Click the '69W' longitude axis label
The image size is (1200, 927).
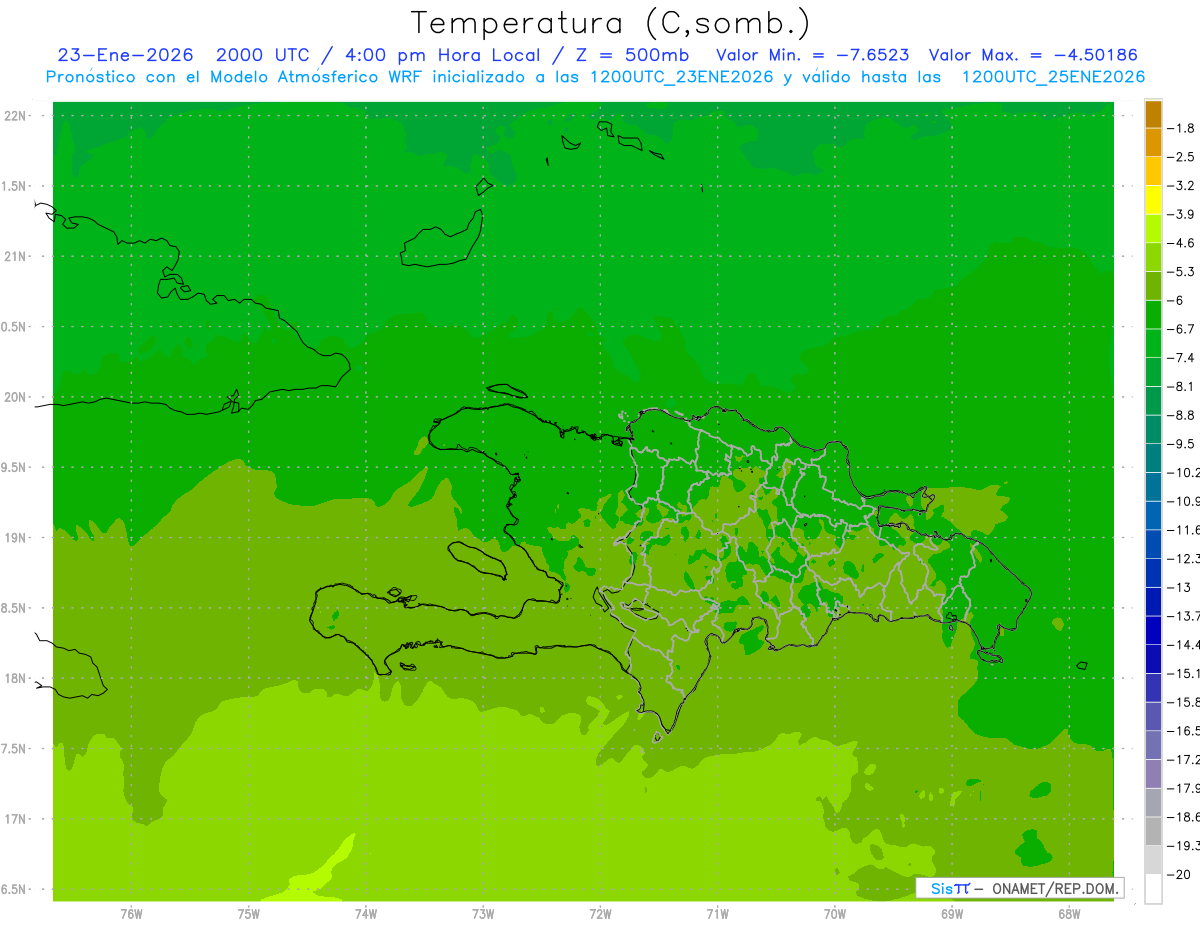pos(951,914)
